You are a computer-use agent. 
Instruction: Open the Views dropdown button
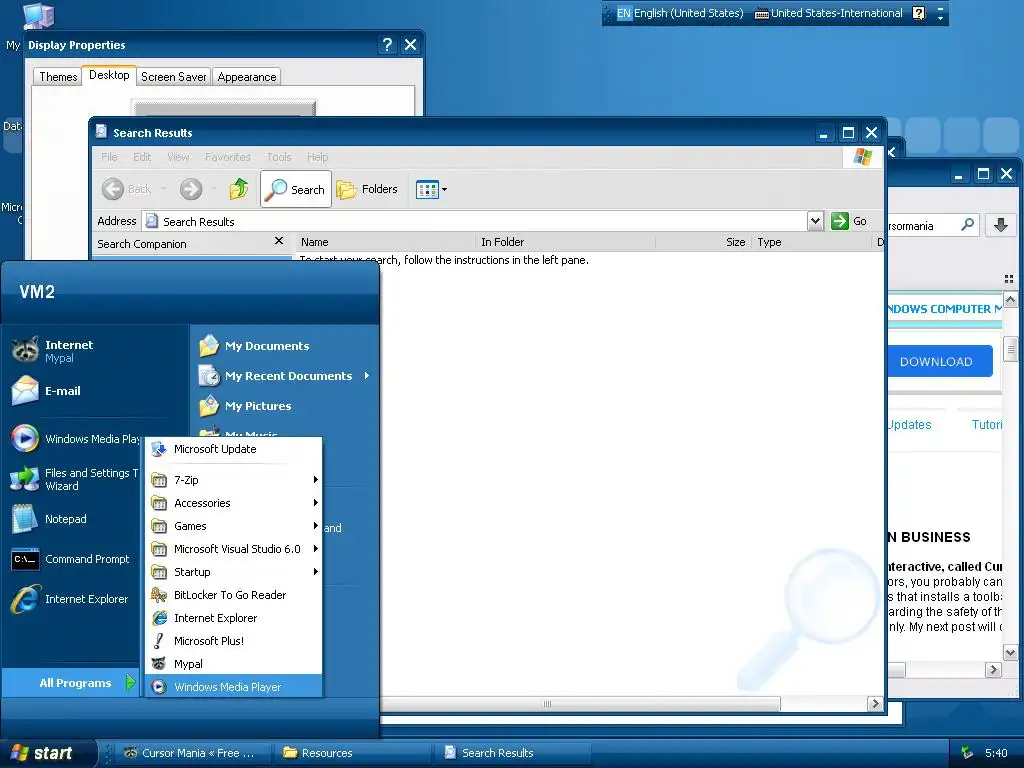[x=431, y=189]
